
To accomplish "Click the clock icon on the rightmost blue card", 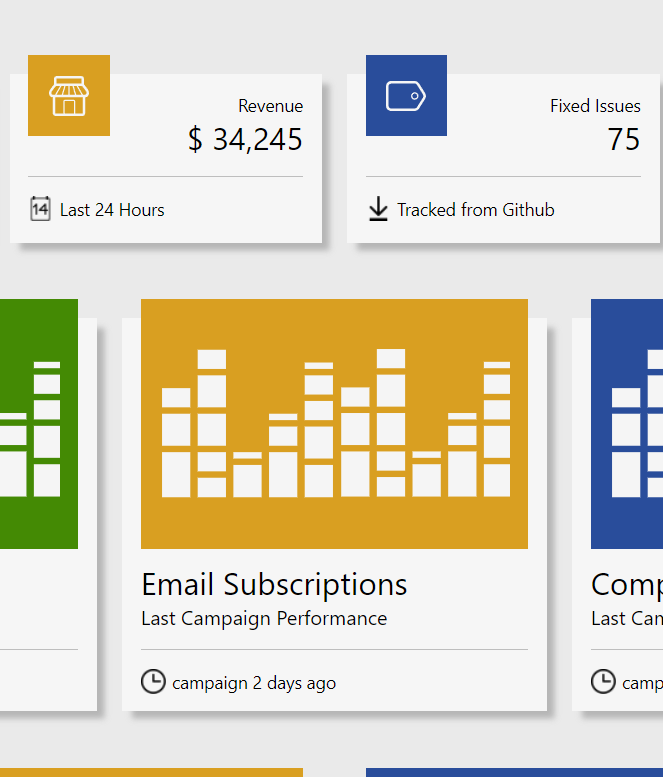I will pyautogui.click(x=603, y=682).
